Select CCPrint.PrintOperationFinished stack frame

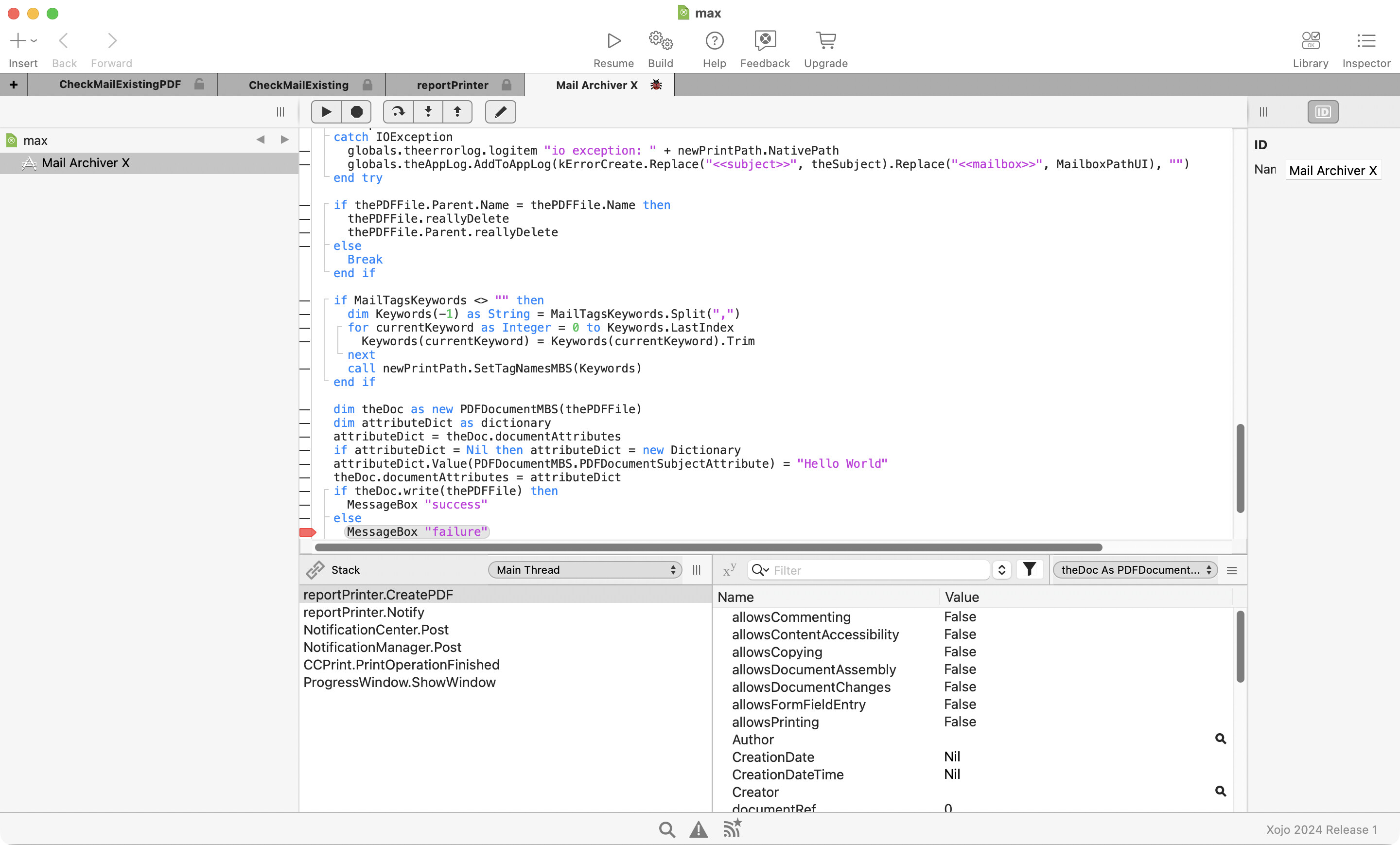[x=505, y=665]
